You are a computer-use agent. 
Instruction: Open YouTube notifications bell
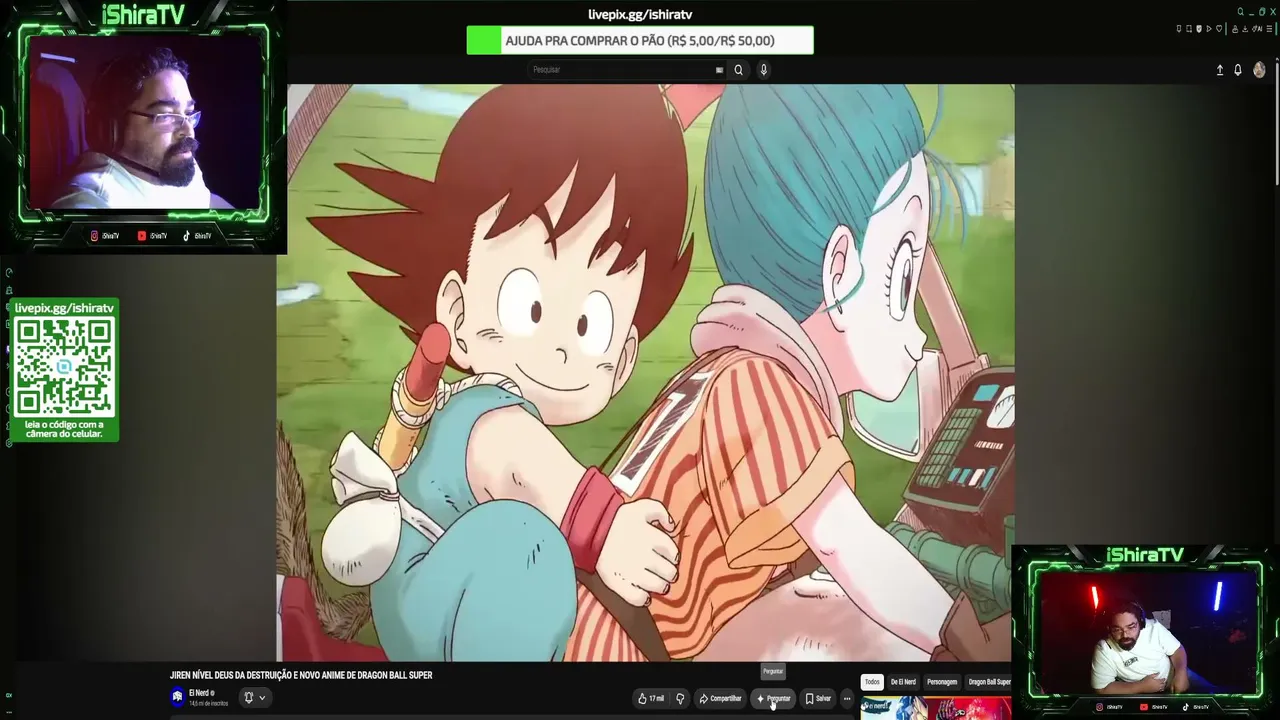[x=1238, y=70]
